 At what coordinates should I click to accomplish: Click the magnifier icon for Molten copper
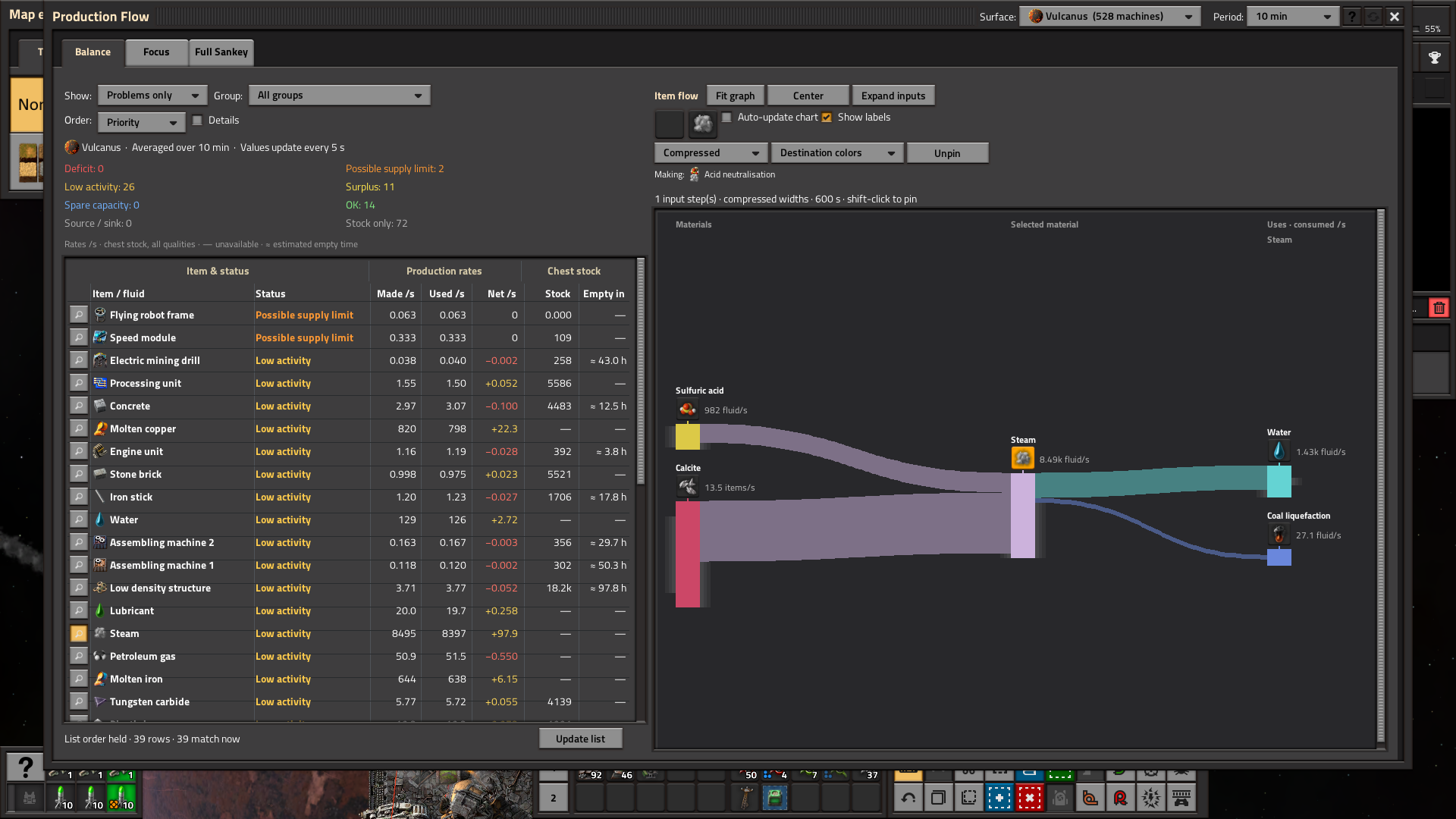(x=78, y=428)
